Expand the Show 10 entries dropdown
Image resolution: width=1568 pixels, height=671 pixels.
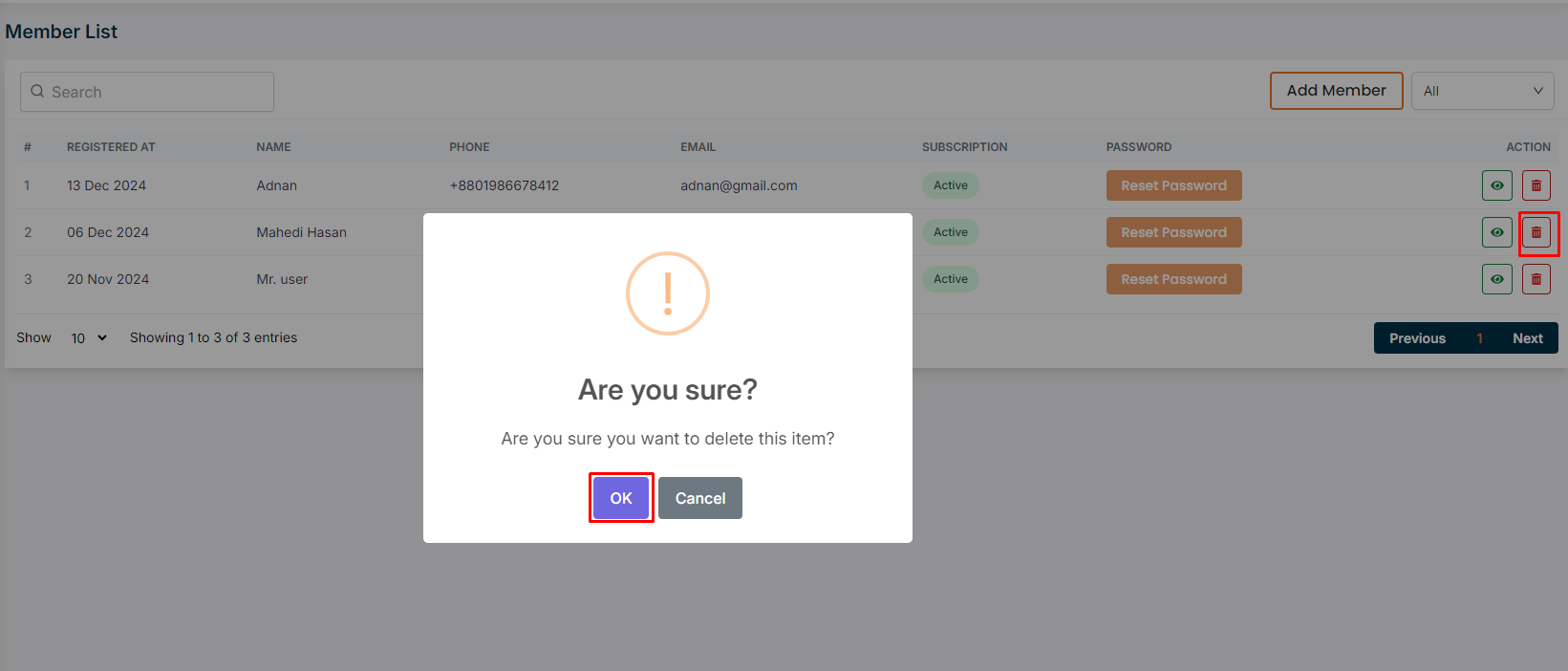(89, 338)
